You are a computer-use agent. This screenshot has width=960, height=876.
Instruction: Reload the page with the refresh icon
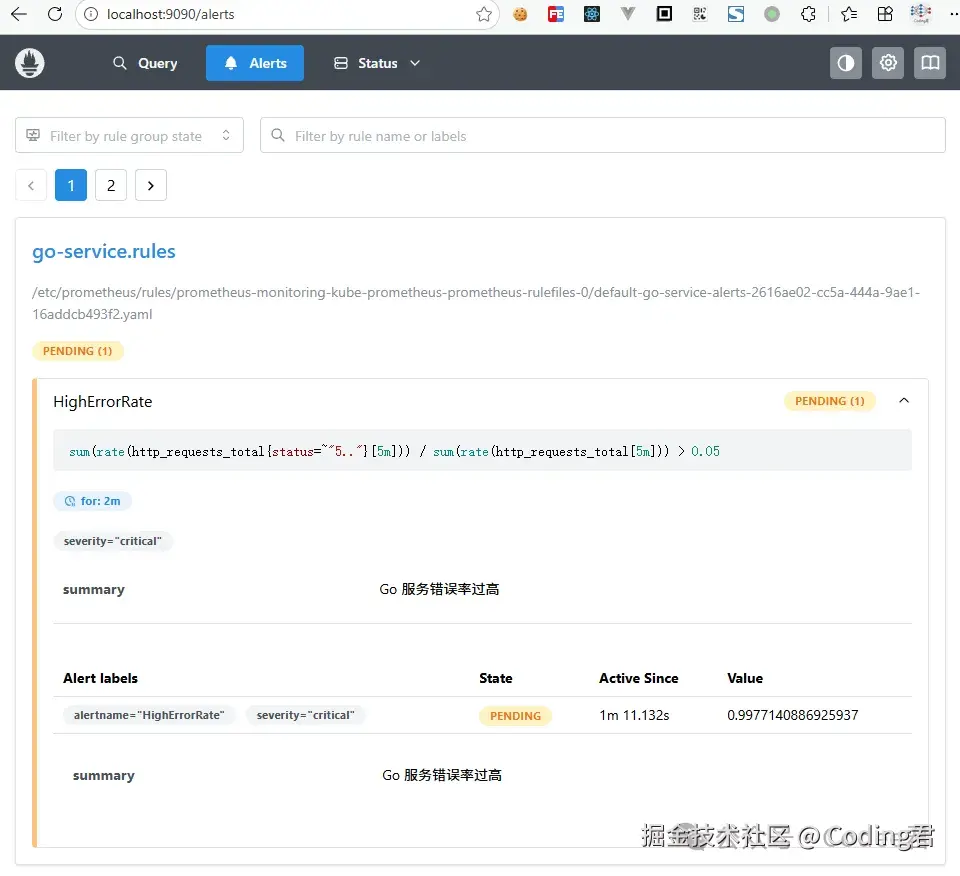point(55,14)
